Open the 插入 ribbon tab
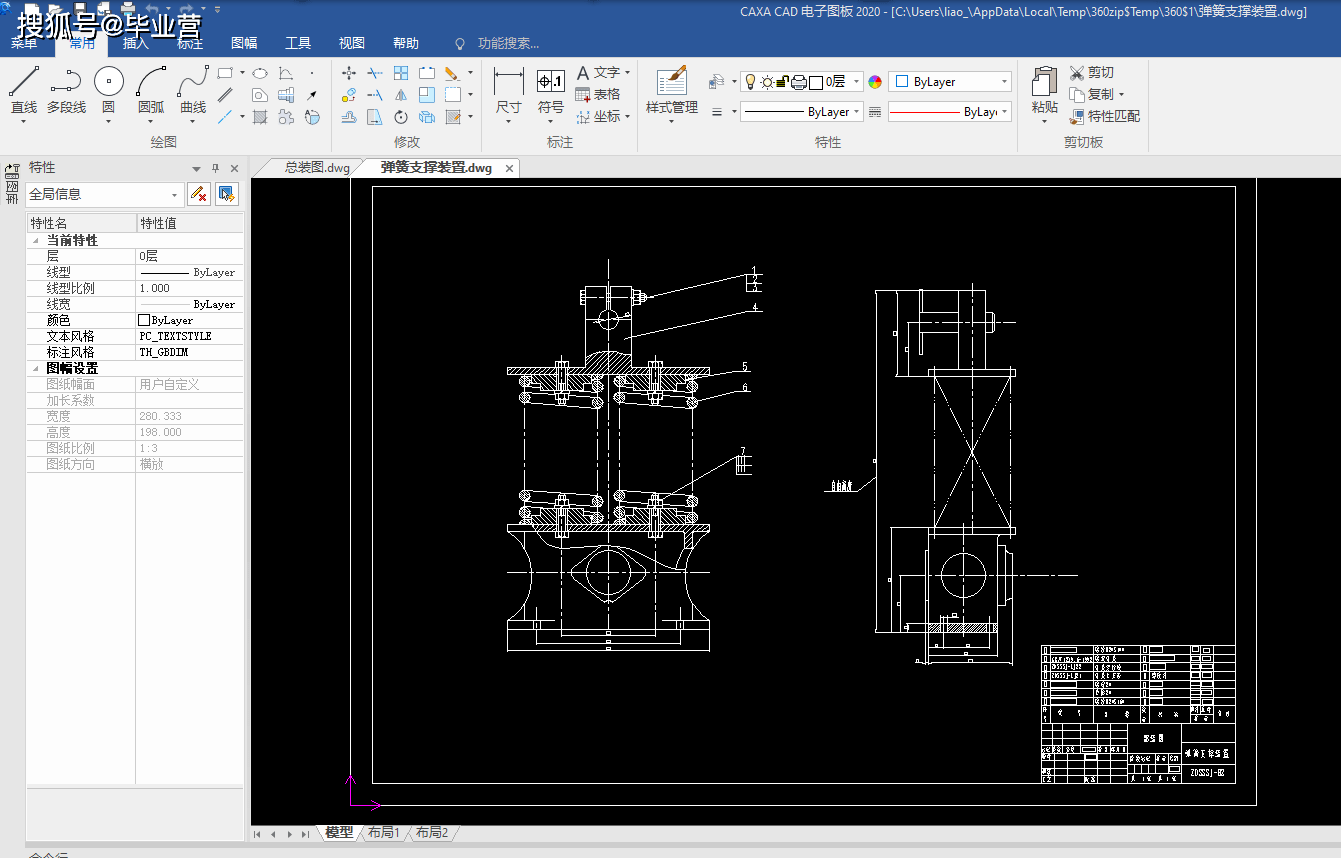This screenshot has width=1341, height=858. click(x=135, y=43)
